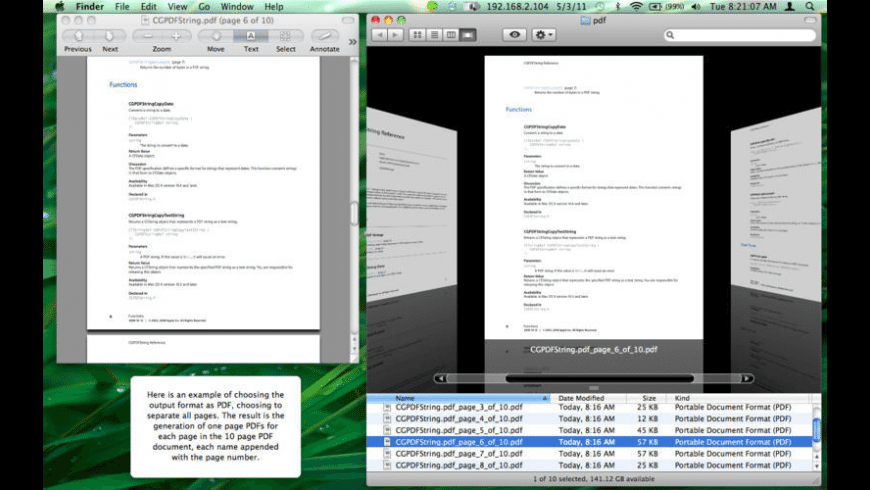Click the Cover Flow right scroll arrow
The height and width of the screenshot is (490, 870).
[747, 378]
